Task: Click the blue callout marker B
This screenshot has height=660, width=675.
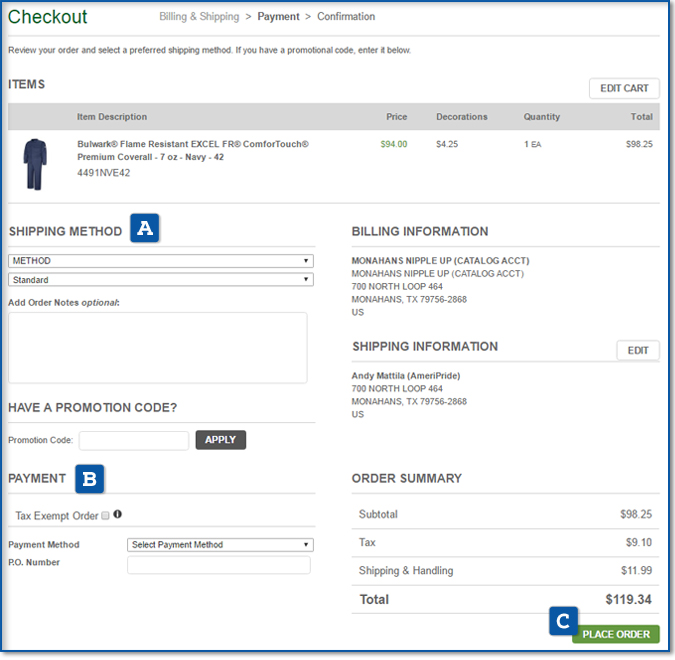Action: pyautogui.click(x=90, y=478)
